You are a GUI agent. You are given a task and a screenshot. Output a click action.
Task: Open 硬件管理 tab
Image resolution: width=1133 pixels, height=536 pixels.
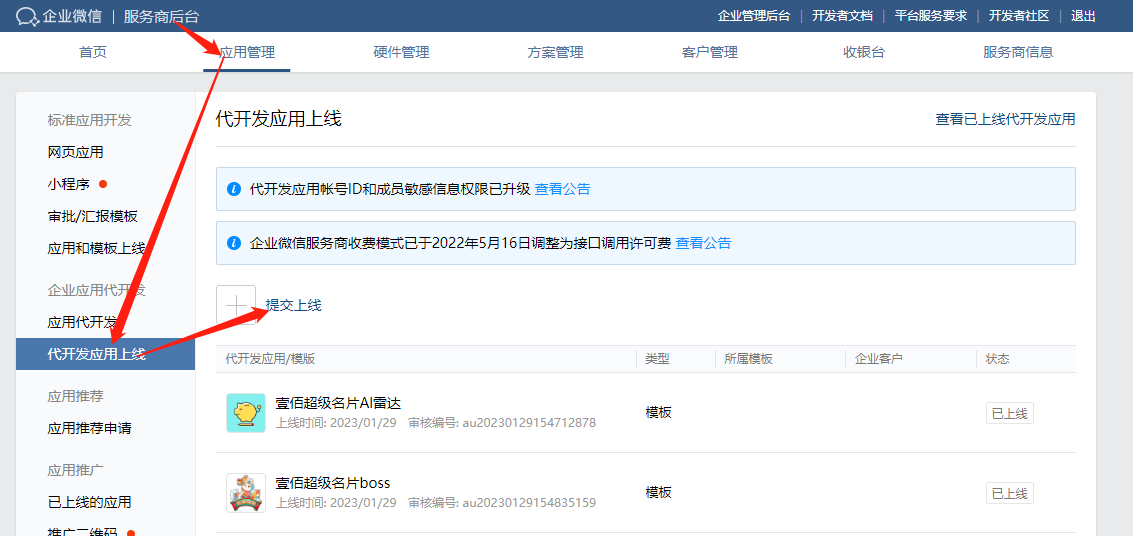(401, 52)
